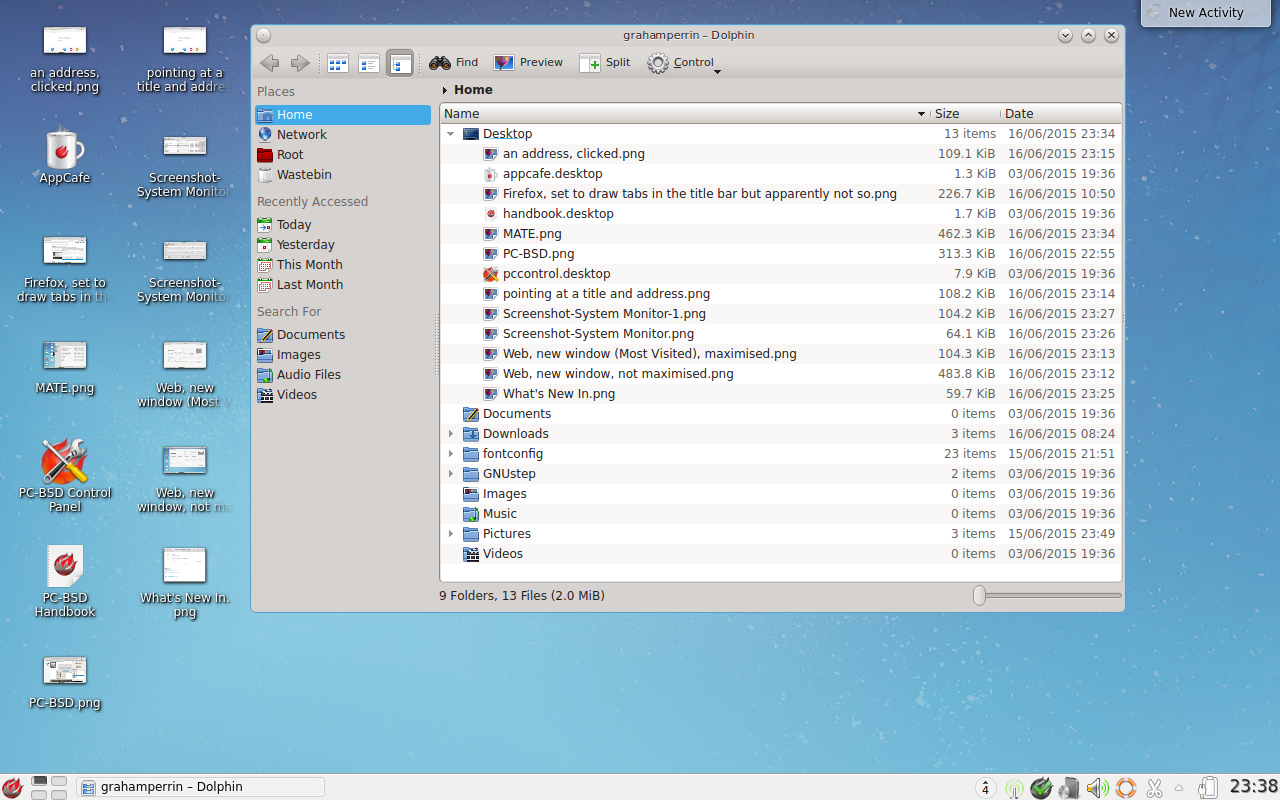Open Root in the Places panel
Screen dimensions: 1280x800
click(x=343, y=155)
